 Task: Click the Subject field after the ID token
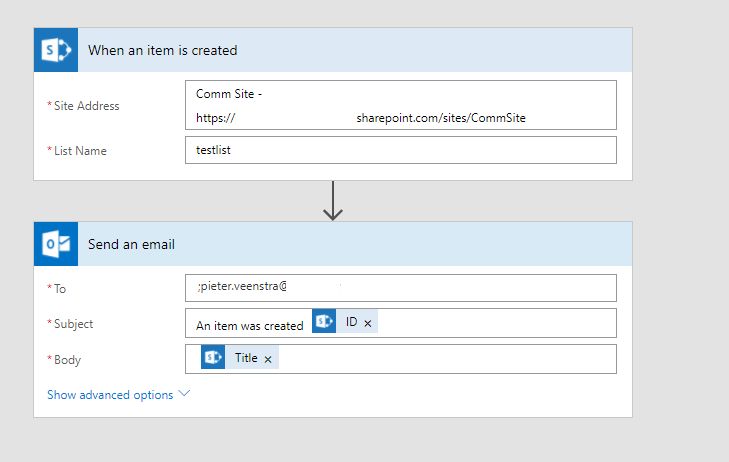(497, 323)
